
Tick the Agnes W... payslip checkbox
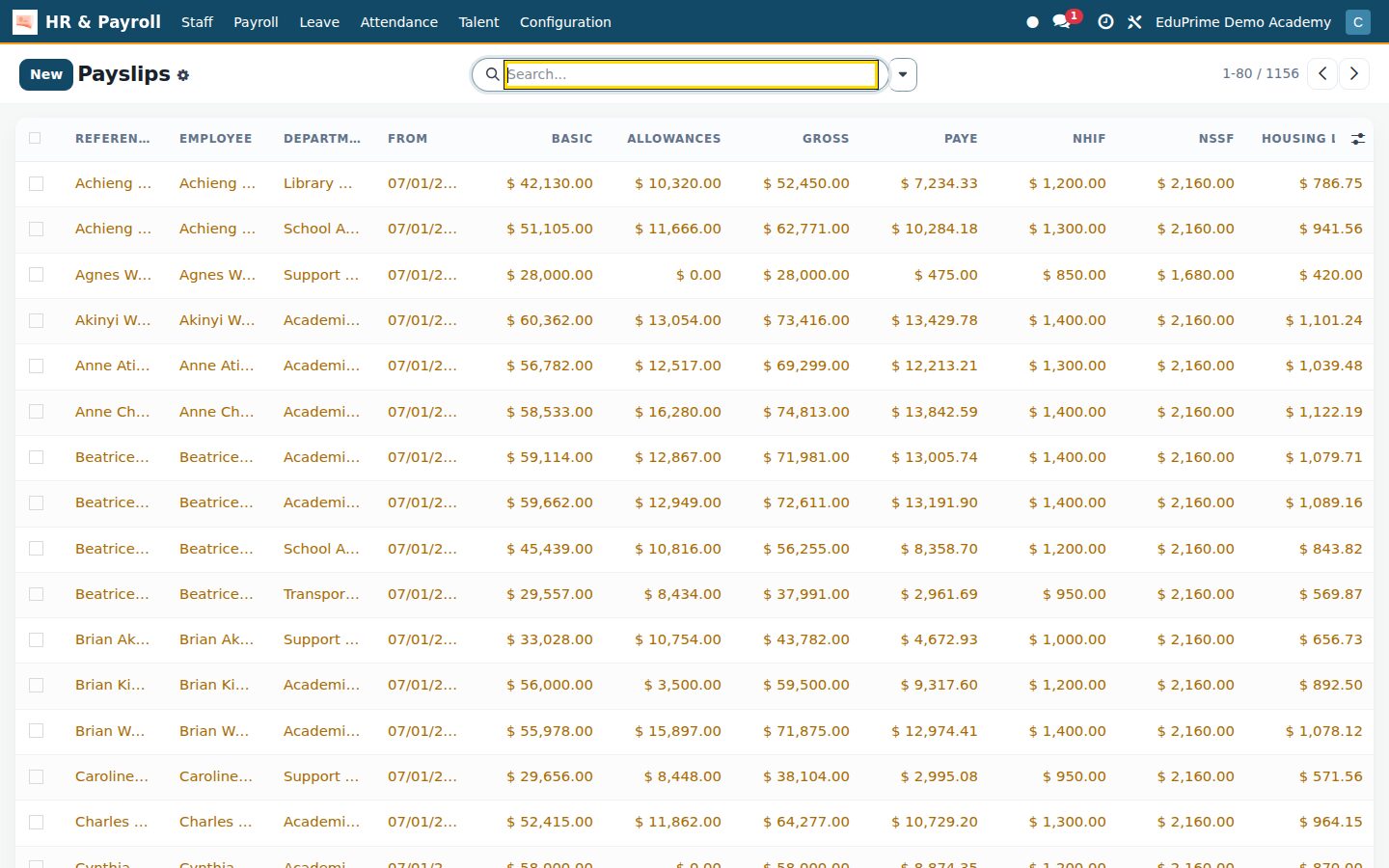[x=36, y=275]
